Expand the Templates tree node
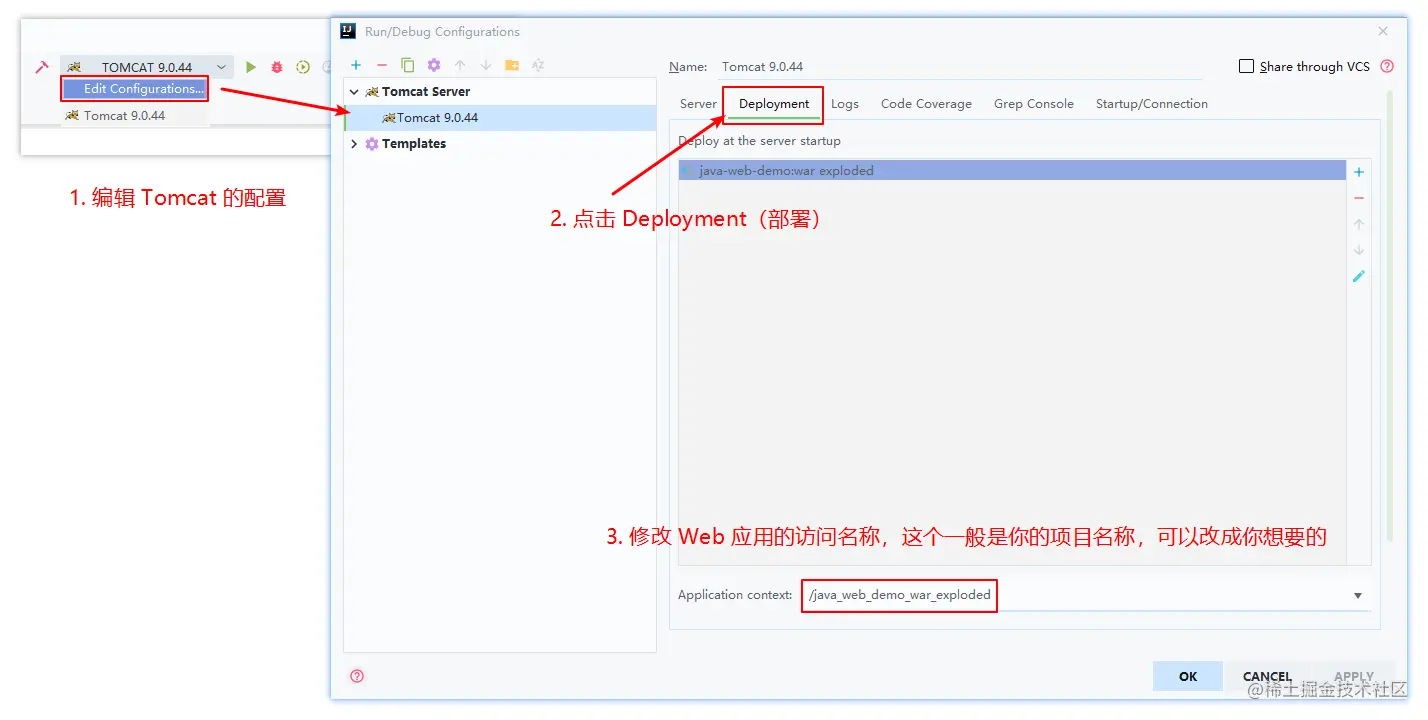Image resolution: width=1428 pixels, height=720 pixels. (x=354, y=143)
